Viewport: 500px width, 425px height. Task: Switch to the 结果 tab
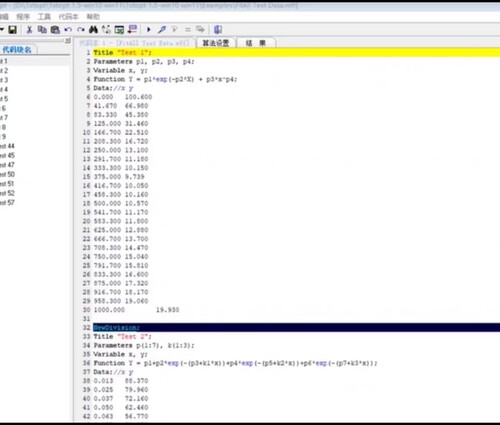point(256,43)
